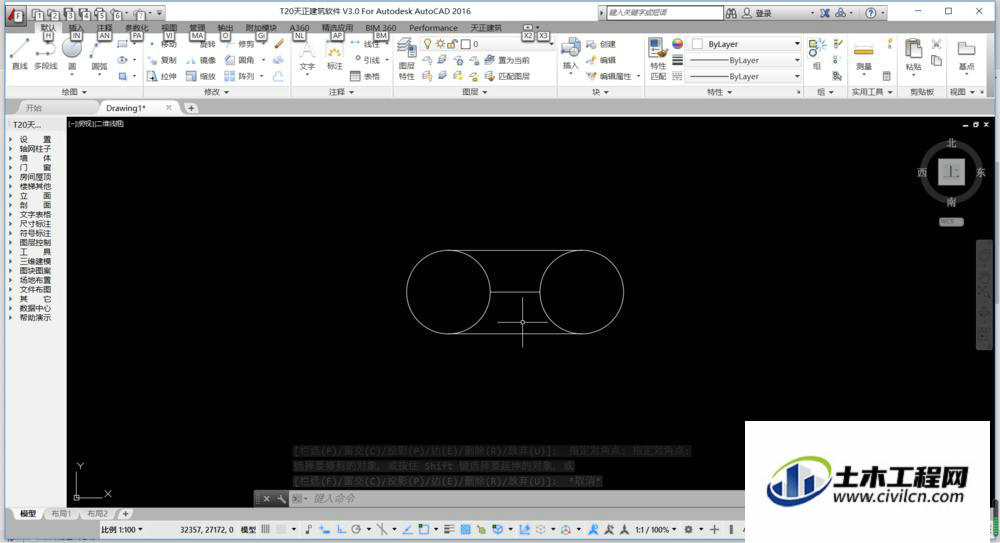Image resolution: width=1000 pixels, height=543 pixels.
Task: Open 图层特性 layer properties manager
Action: 406,57
